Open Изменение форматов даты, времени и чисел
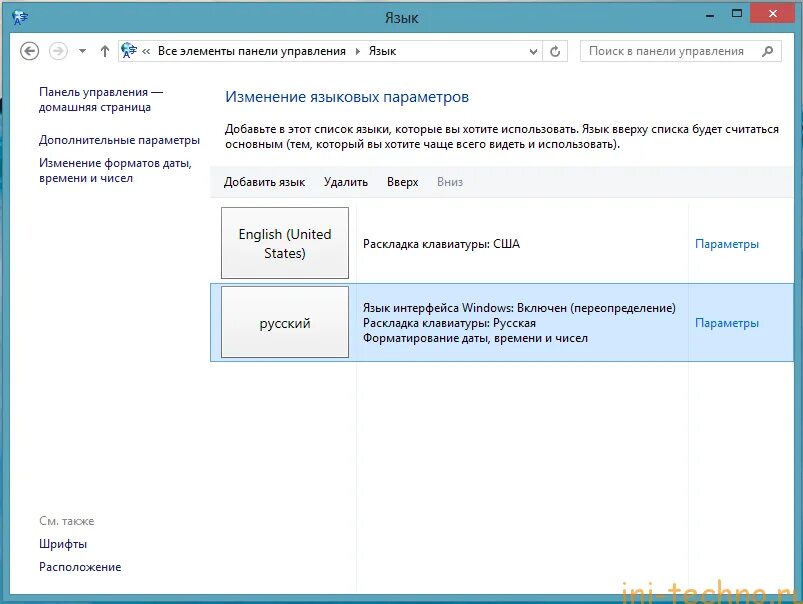Viewport: 803px width, 604px height. pyautogui.click(x=115, y=171)
